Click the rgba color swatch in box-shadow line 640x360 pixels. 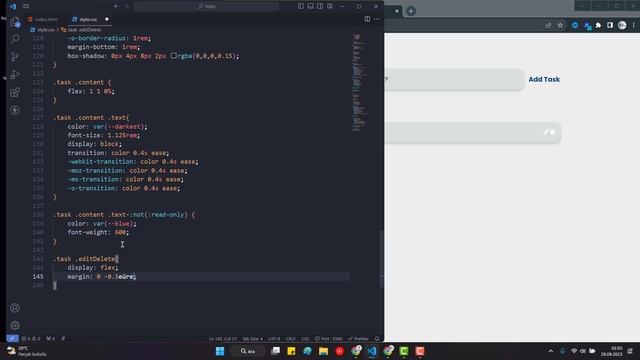click(x=173, y=56)
